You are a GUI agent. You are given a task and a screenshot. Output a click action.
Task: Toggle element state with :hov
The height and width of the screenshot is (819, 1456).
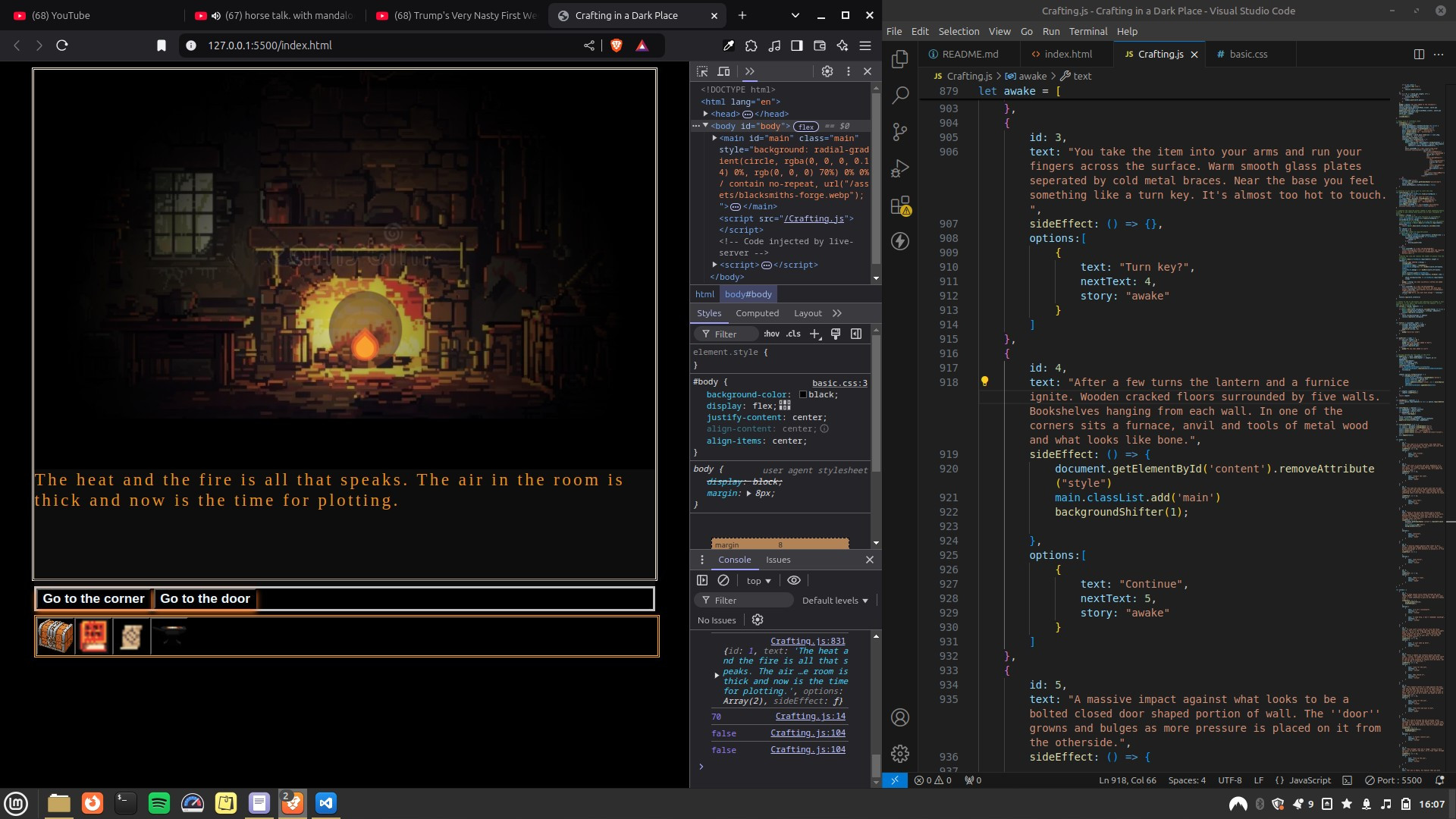772,334
